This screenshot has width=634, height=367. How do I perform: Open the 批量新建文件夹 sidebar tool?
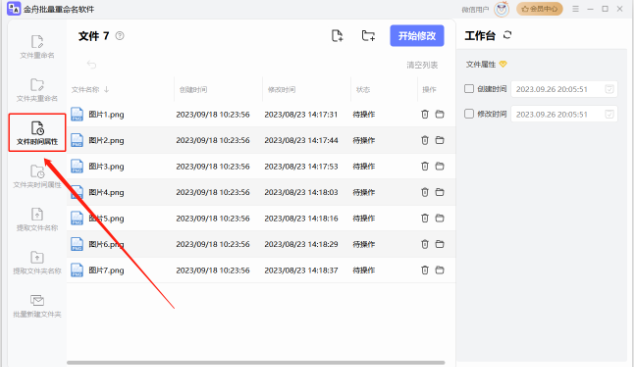click(37, 306)
